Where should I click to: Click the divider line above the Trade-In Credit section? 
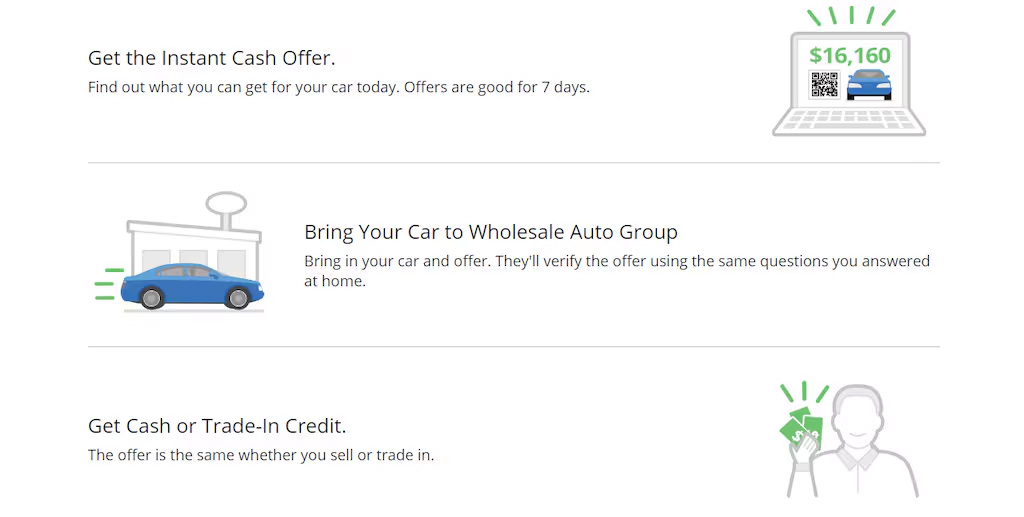513,347
